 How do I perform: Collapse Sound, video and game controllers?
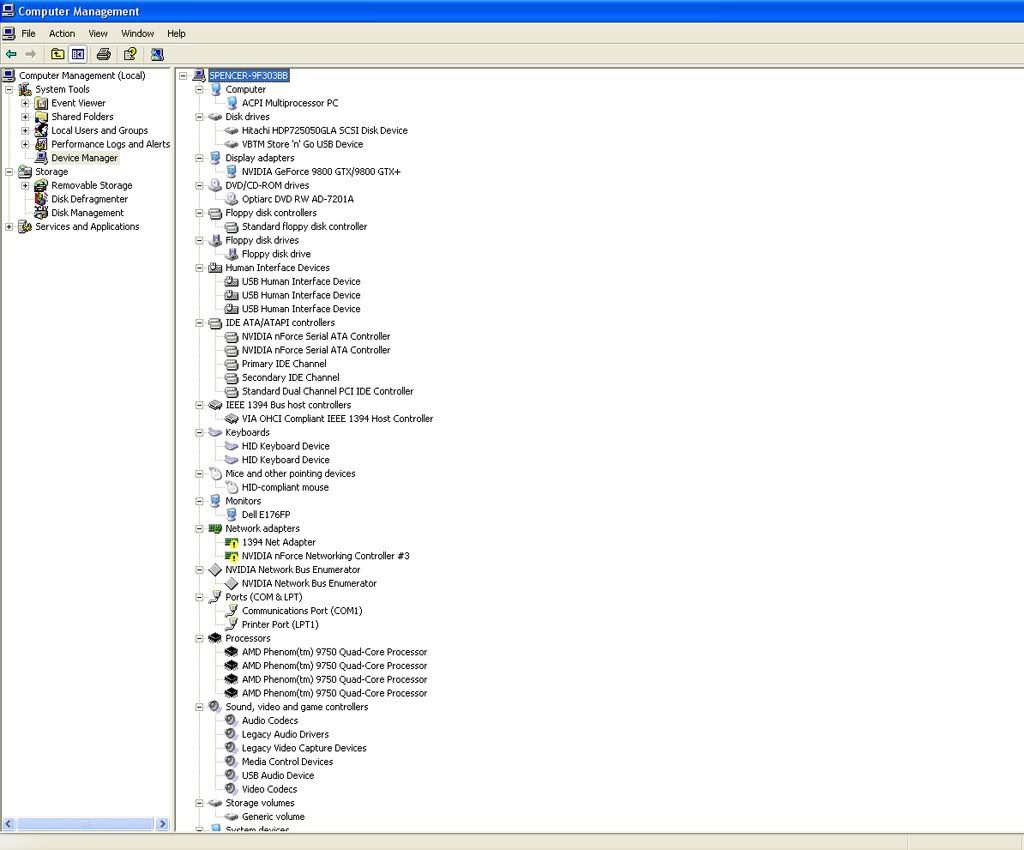(199, 707)
